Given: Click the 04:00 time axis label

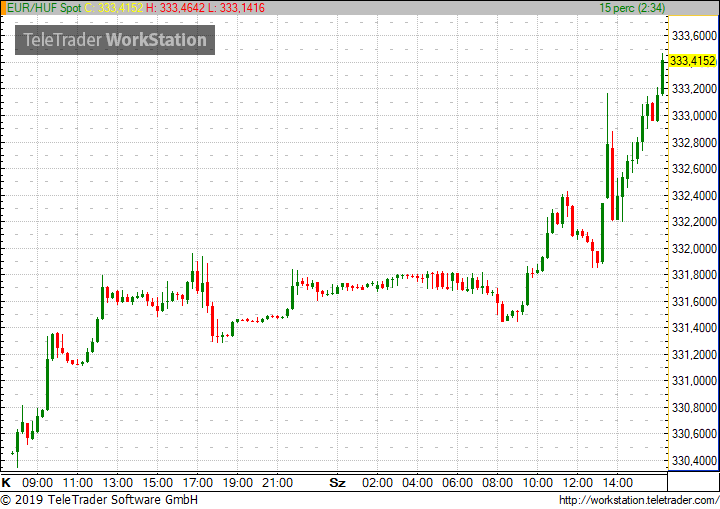Looking at the screenshot, I should (x=417, y=483).
